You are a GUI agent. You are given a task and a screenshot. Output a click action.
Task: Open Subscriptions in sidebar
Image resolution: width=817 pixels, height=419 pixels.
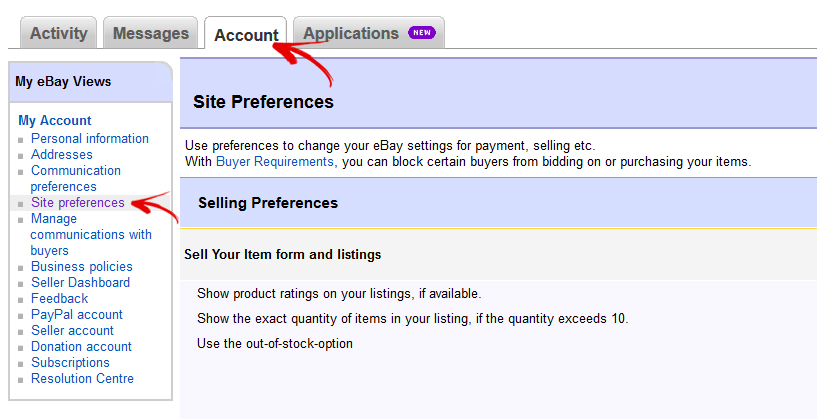point(70,362)
